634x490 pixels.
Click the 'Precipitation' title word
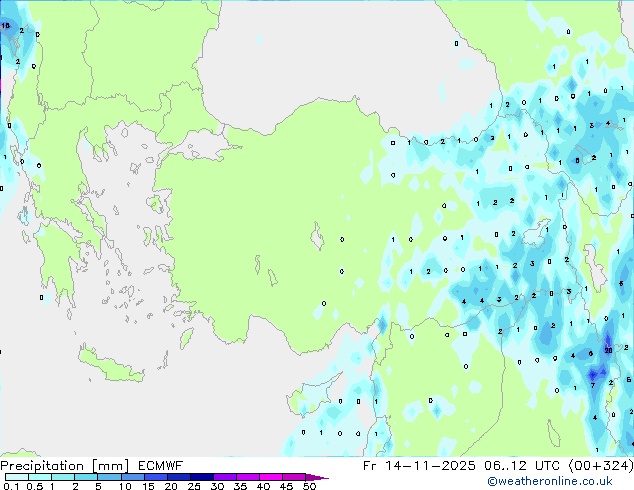[x=42, y=466]
